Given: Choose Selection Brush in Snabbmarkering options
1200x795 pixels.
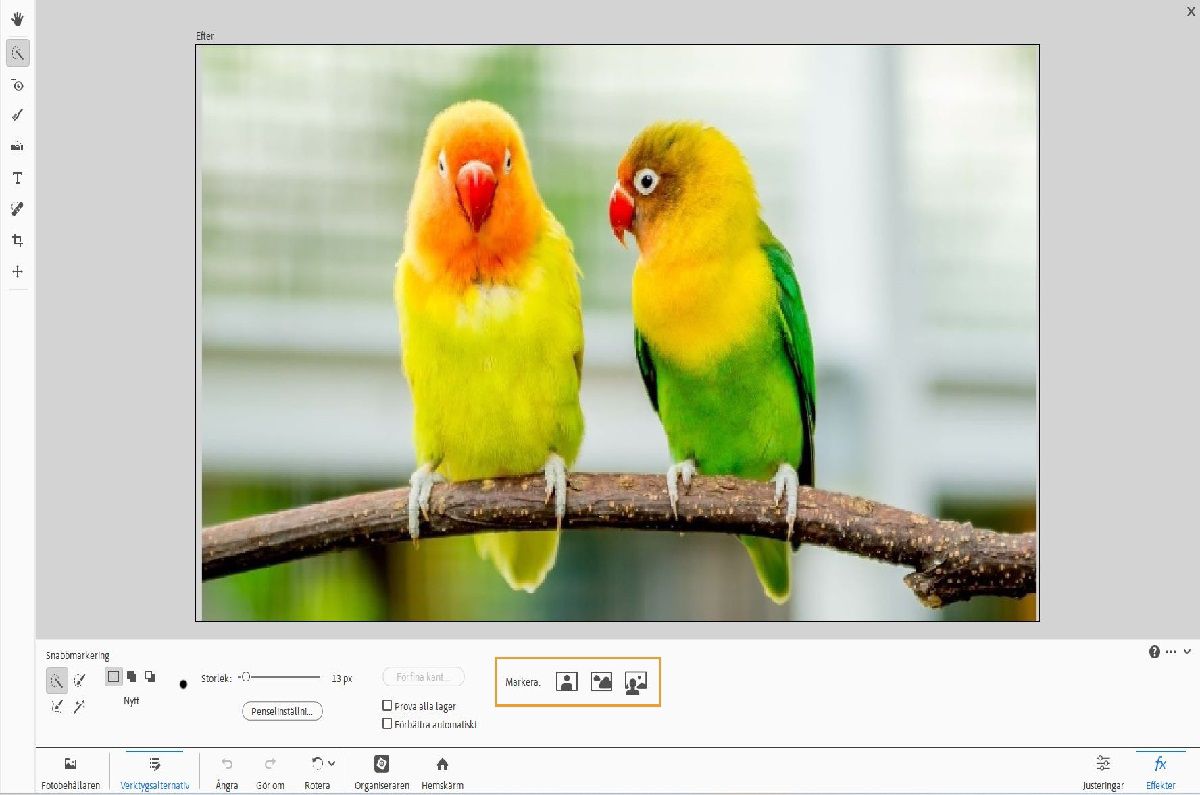Looking at the screenshot, I should pos(80,680).
